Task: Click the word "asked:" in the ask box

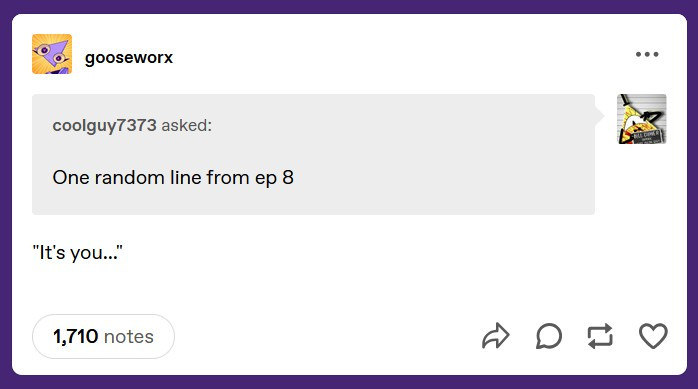Action: [x=187, y=126]
